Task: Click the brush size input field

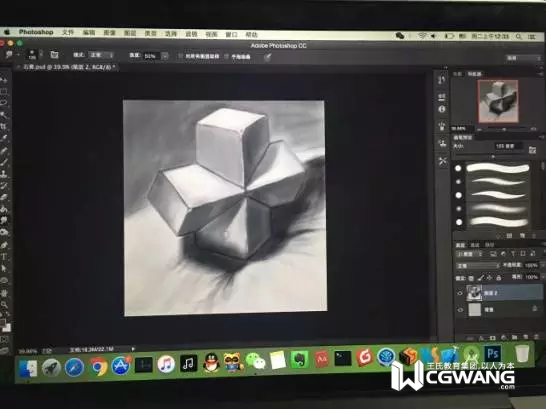Action: click(x=508, y=146)
